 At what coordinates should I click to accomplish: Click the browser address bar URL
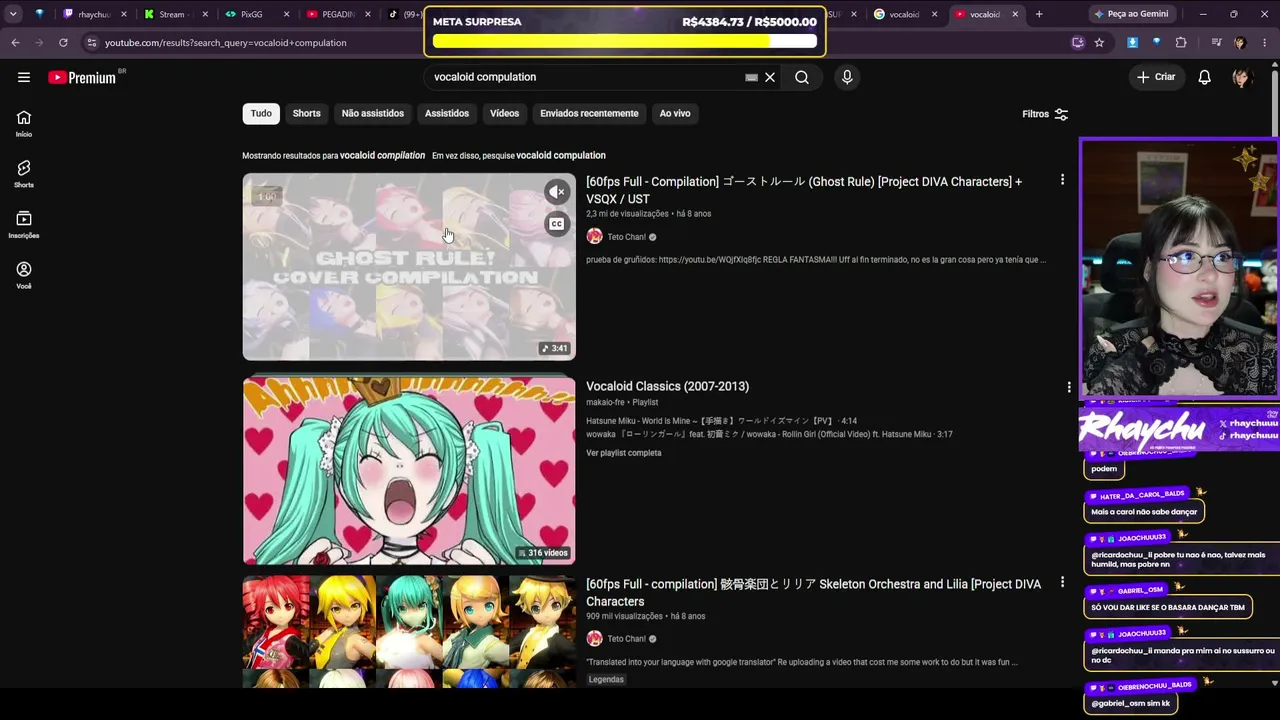[226, 43]
